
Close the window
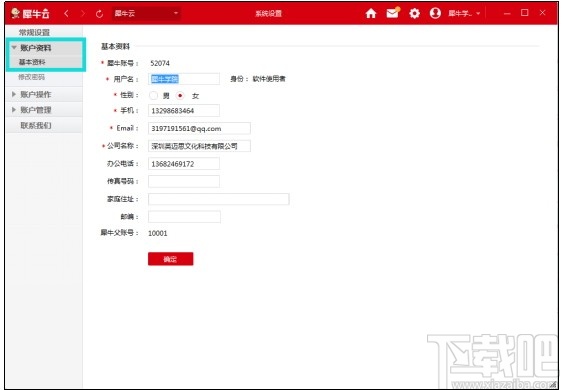coord(543,13)
